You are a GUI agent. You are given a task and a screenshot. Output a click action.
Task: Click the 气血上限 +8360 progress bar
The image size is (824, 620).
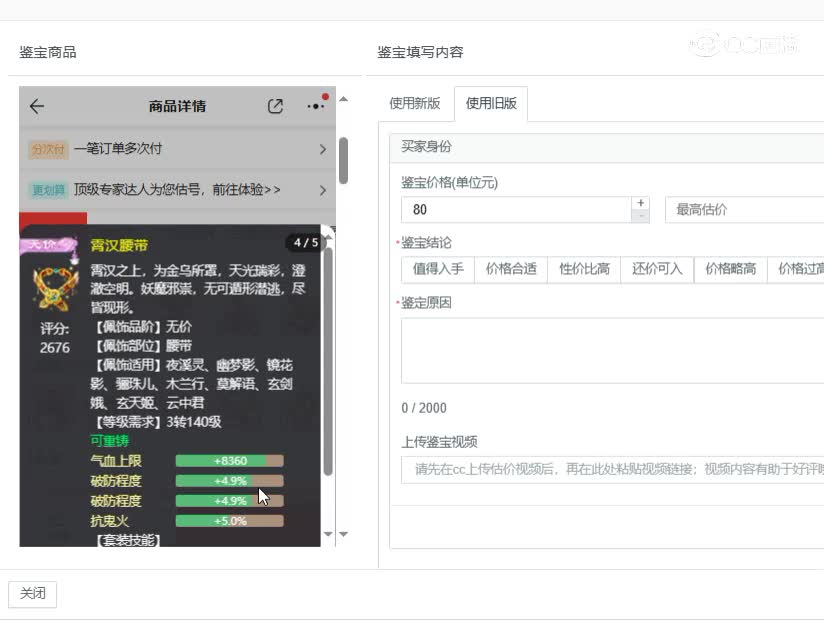(228, 460)
